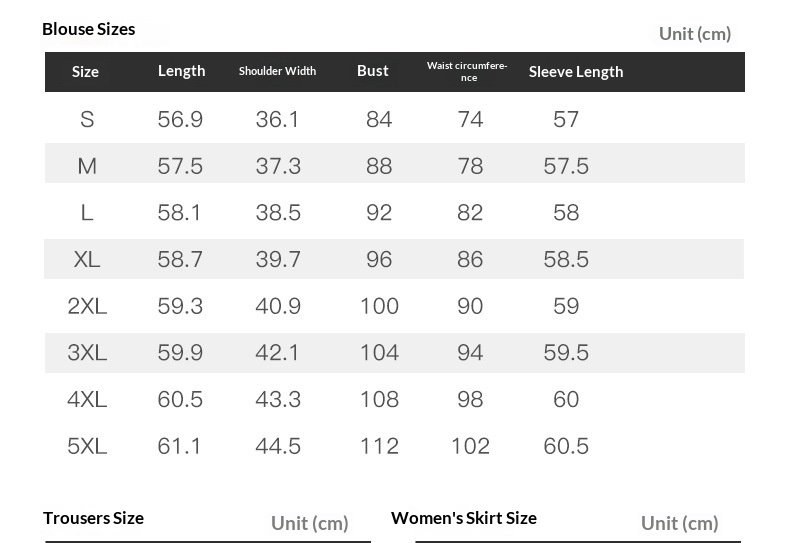This screenshot has height=543, width=790.
Task: Select the 3XL length value 59.9
Action: point(180,353)
